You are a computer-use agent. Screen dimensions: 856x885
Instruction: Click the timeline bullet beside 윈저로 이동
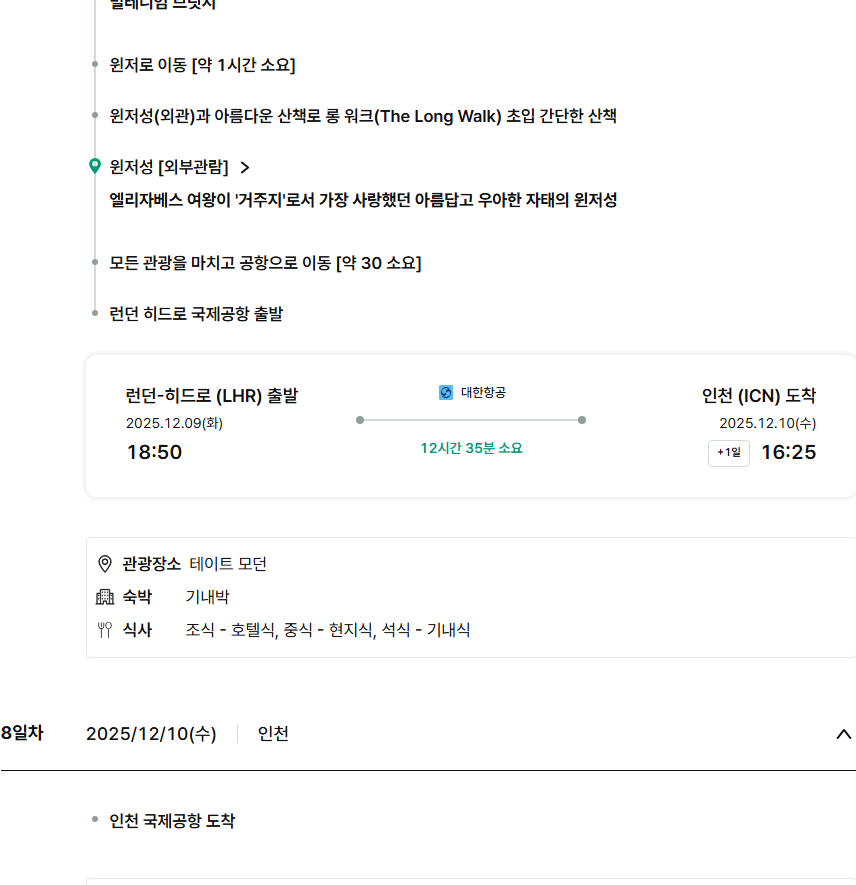click(95, 65)
